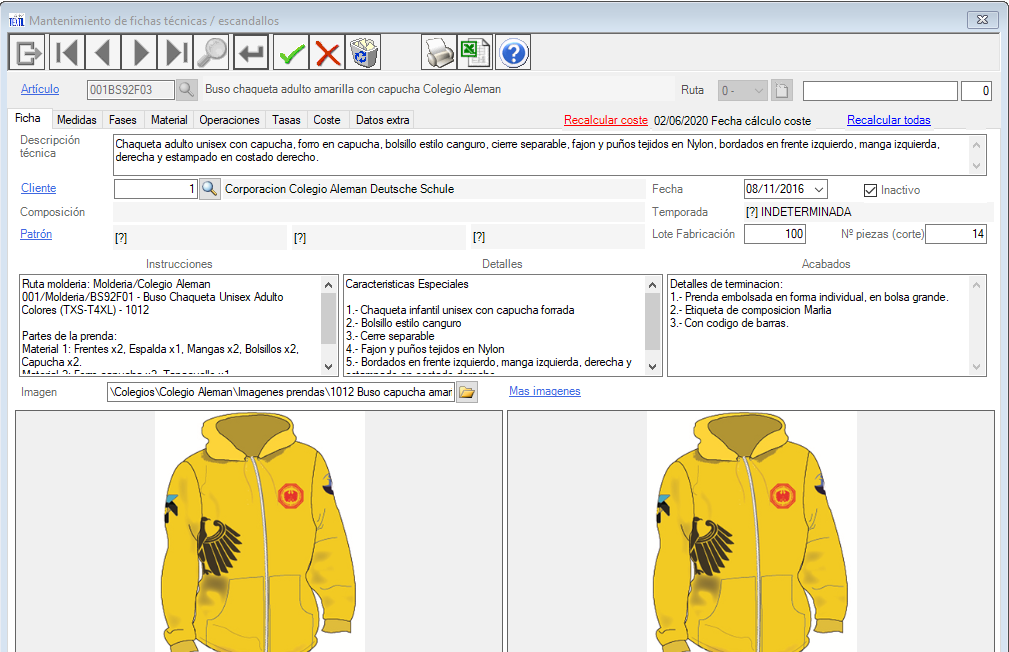Click the Recalcular coste link

coord(605,120)
